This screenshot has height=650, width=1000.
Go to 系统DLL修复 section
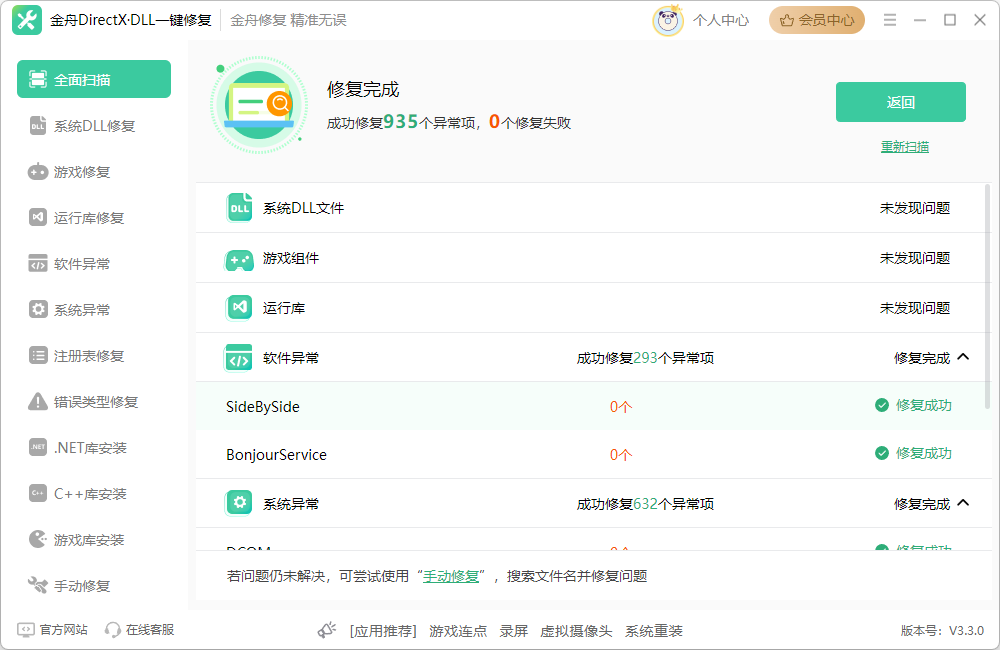(94, 126)
